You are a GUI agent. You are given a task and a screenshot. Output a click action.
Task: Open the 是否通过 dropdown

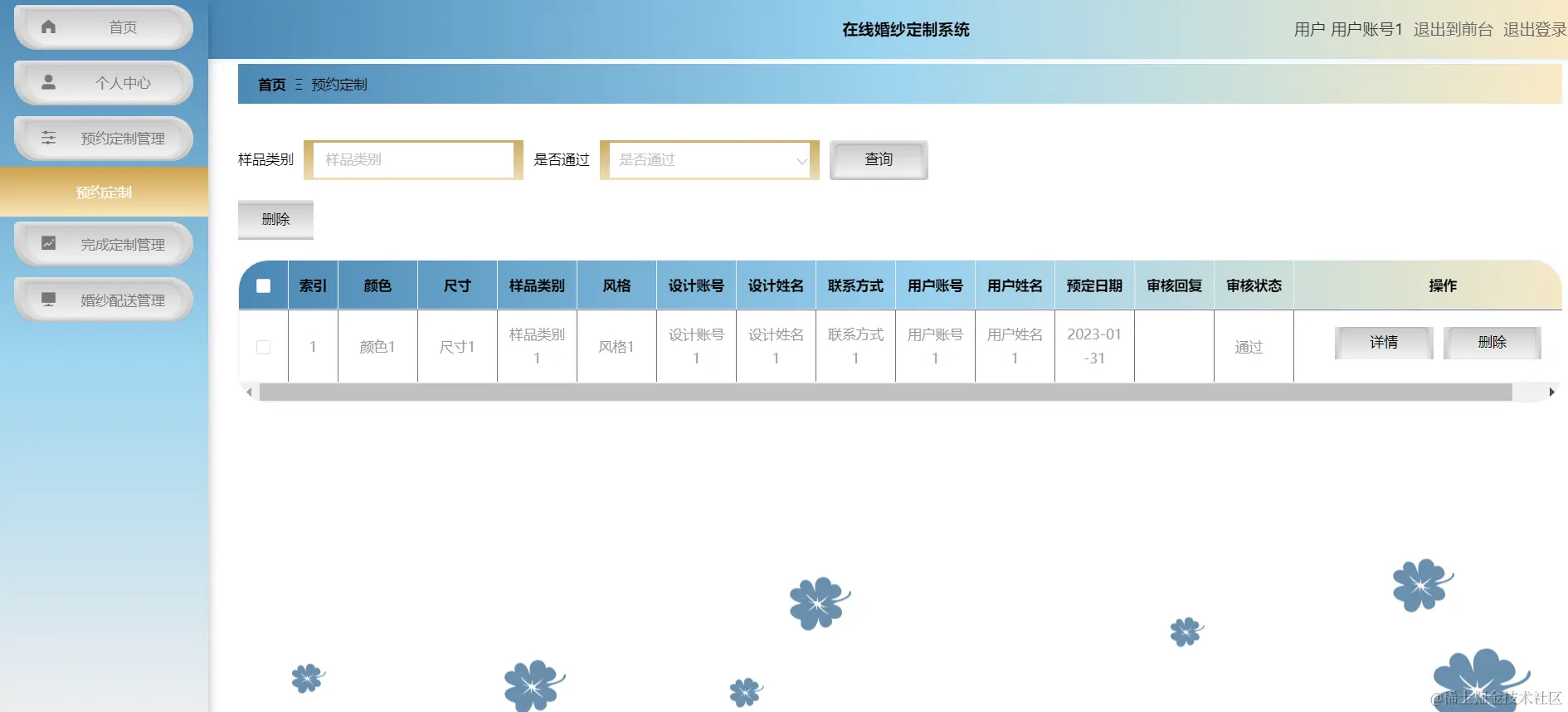709,159
